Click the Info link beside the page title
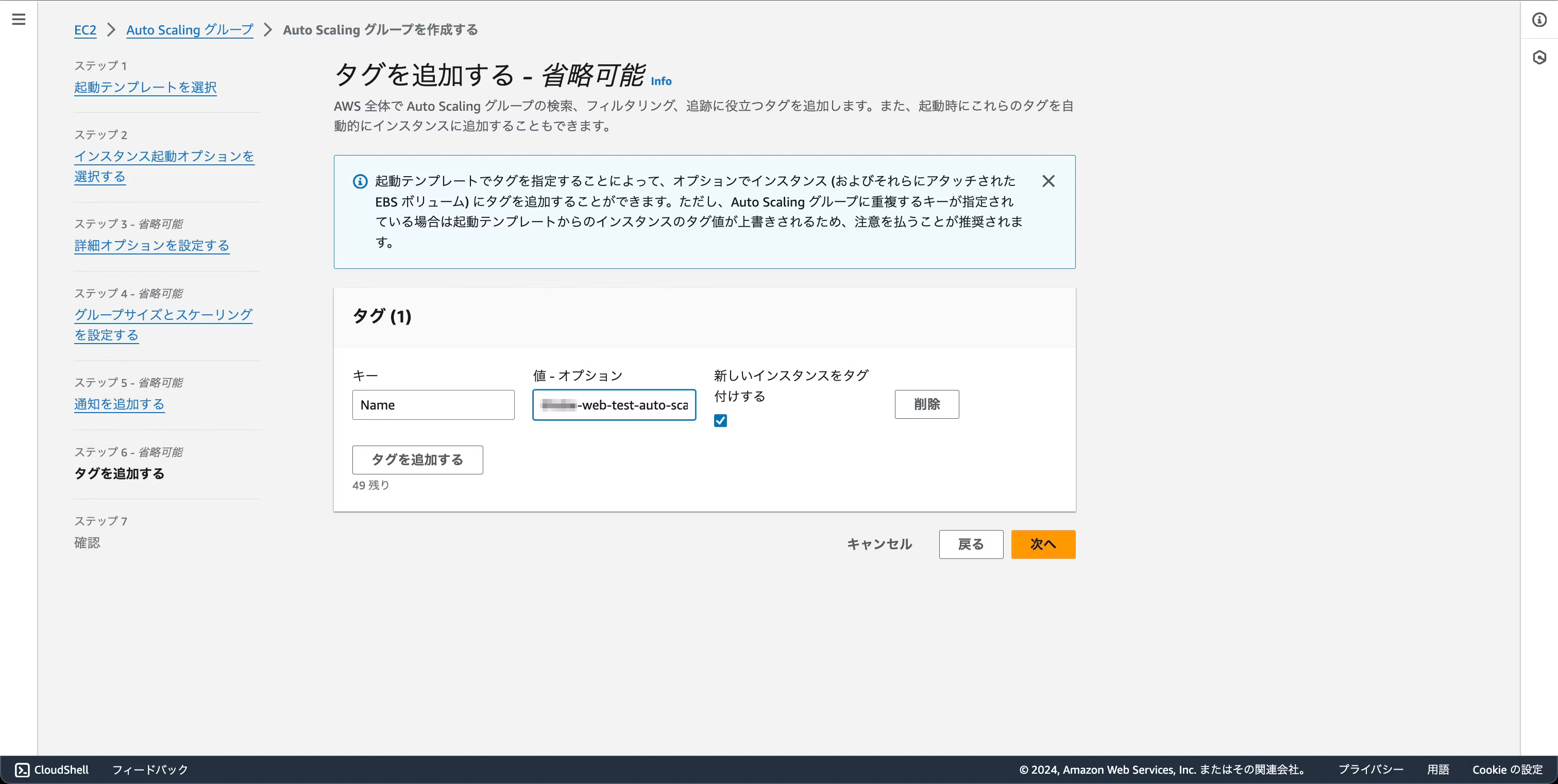Image resolution: width=1558 pixels, height=784 pixels. [x=661, y=81]
